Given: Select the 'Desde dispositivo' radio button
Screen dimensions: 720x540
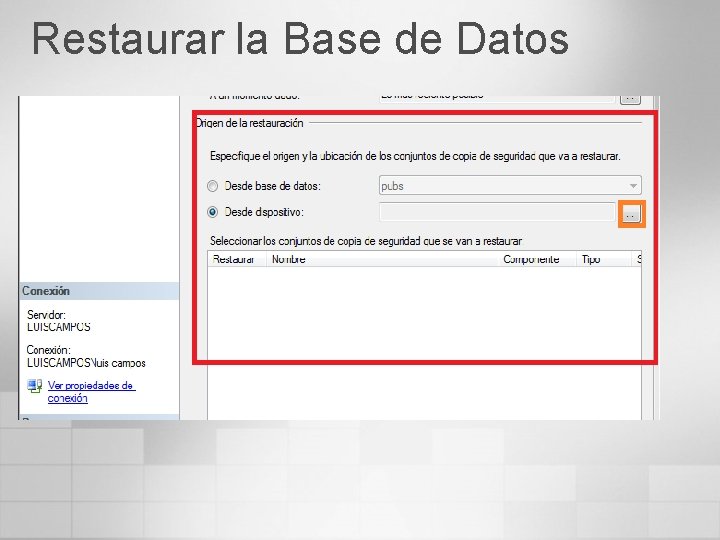Looking at the screenshot, I should 212,212.
